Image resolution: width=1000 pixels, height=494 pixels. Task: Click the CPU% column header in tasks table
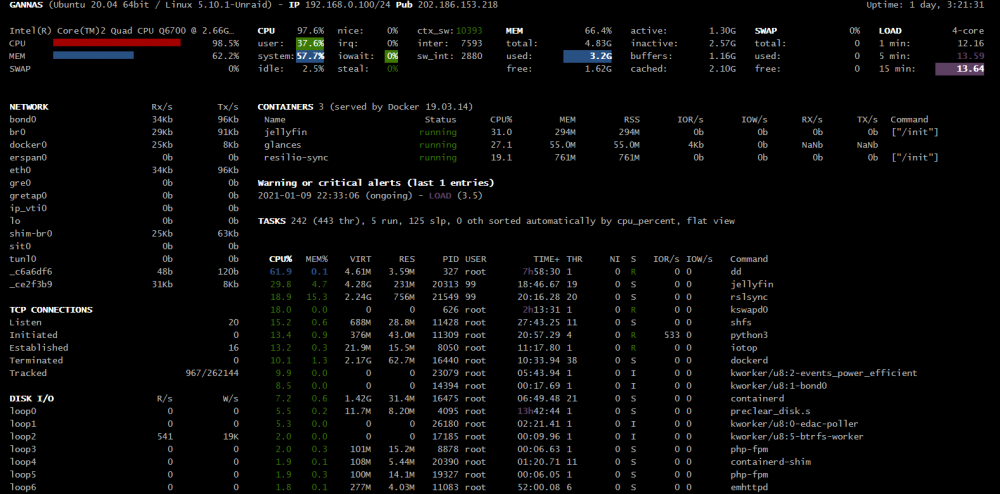coord(281,259)
